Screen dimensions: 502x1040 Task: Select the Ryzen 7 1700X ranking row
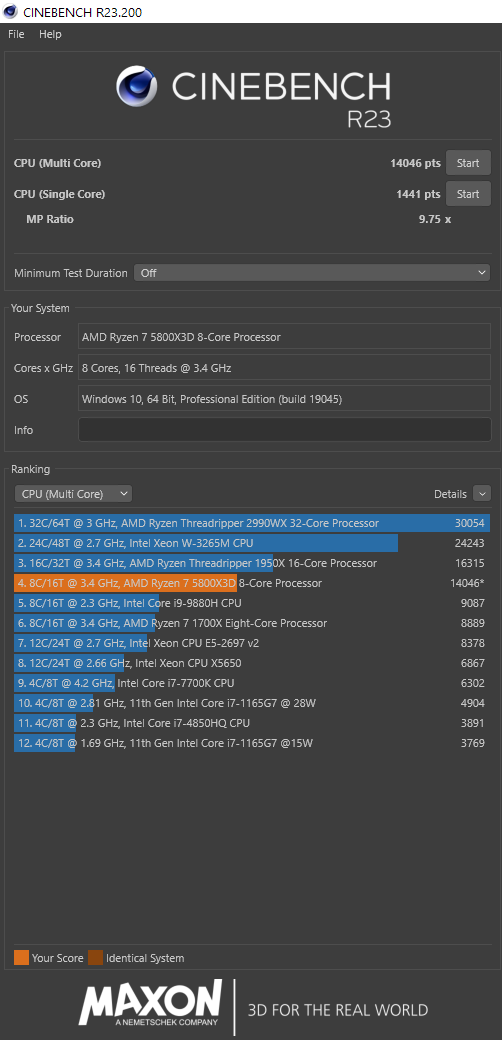(x=252, y=623)
